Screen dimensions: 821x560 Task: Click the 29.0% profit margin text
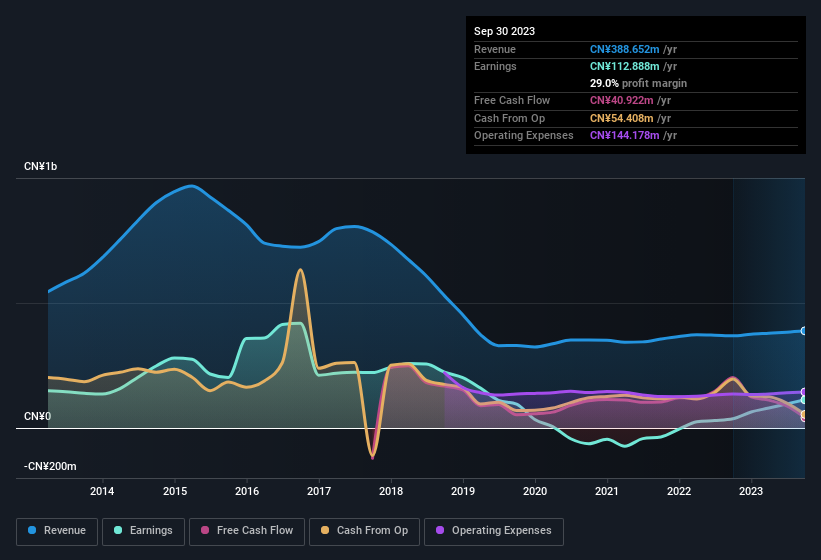pos(638,83)
